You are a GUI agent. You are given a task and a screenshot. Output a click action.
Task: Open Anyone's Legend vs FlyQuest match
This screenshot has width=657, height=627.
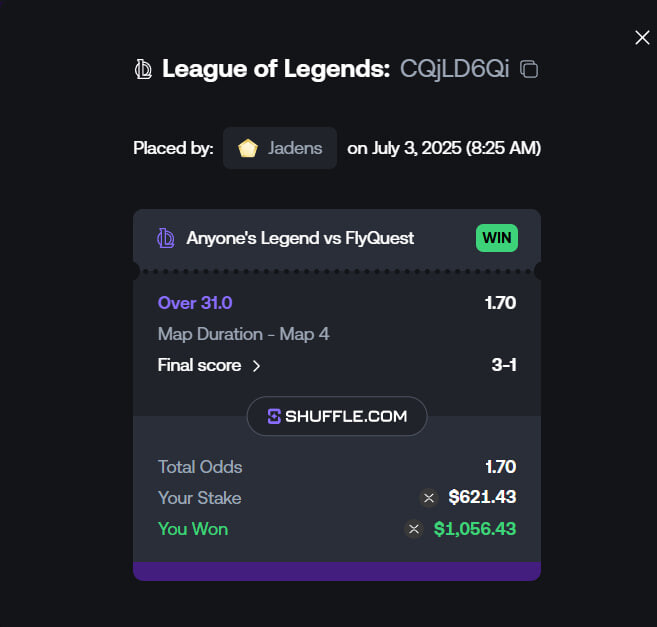click(300, 238)
